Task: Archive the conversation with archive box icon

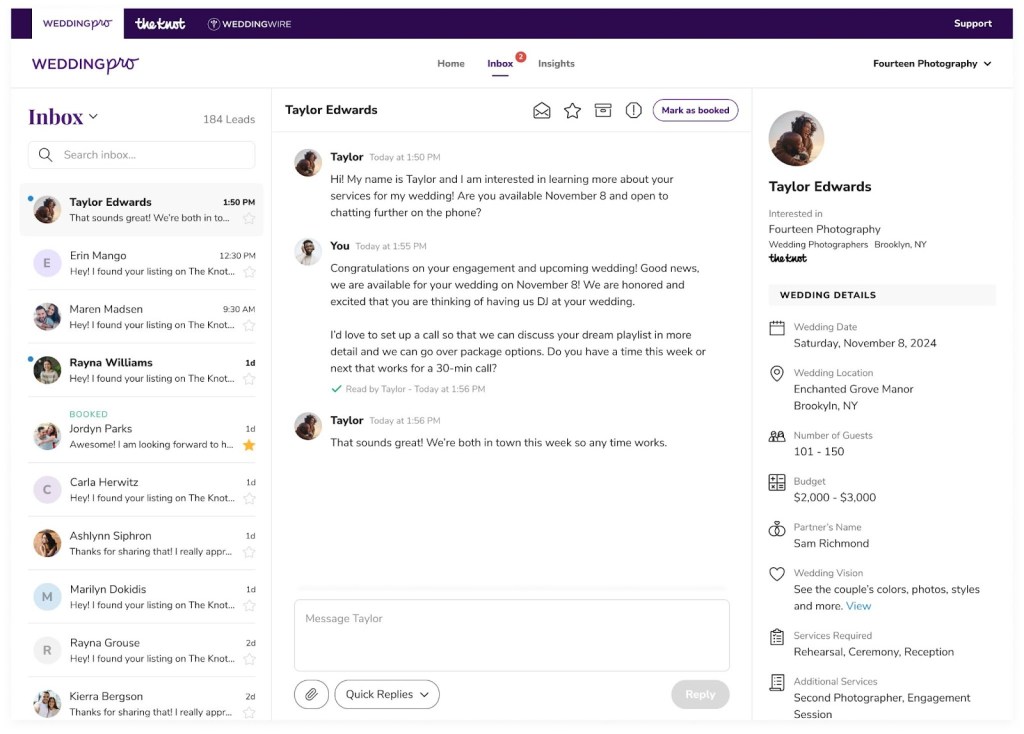Action: (603, 110)
